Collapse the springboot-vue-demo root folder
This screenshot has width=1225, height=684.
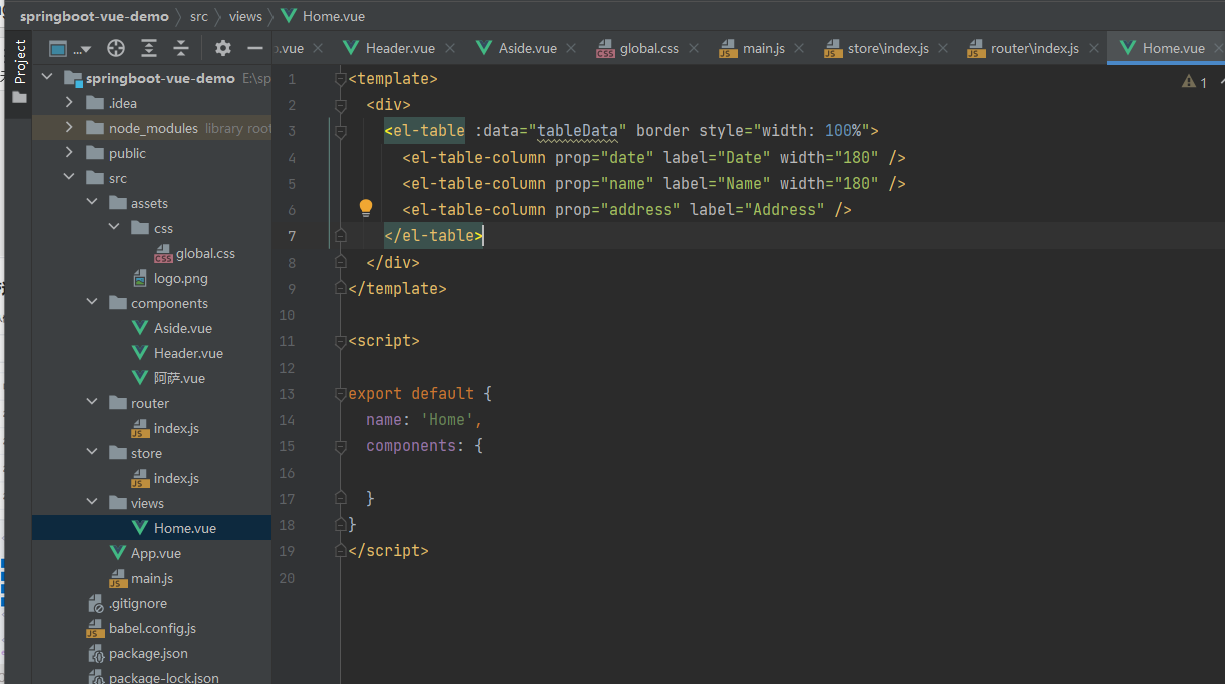point(46,78)
